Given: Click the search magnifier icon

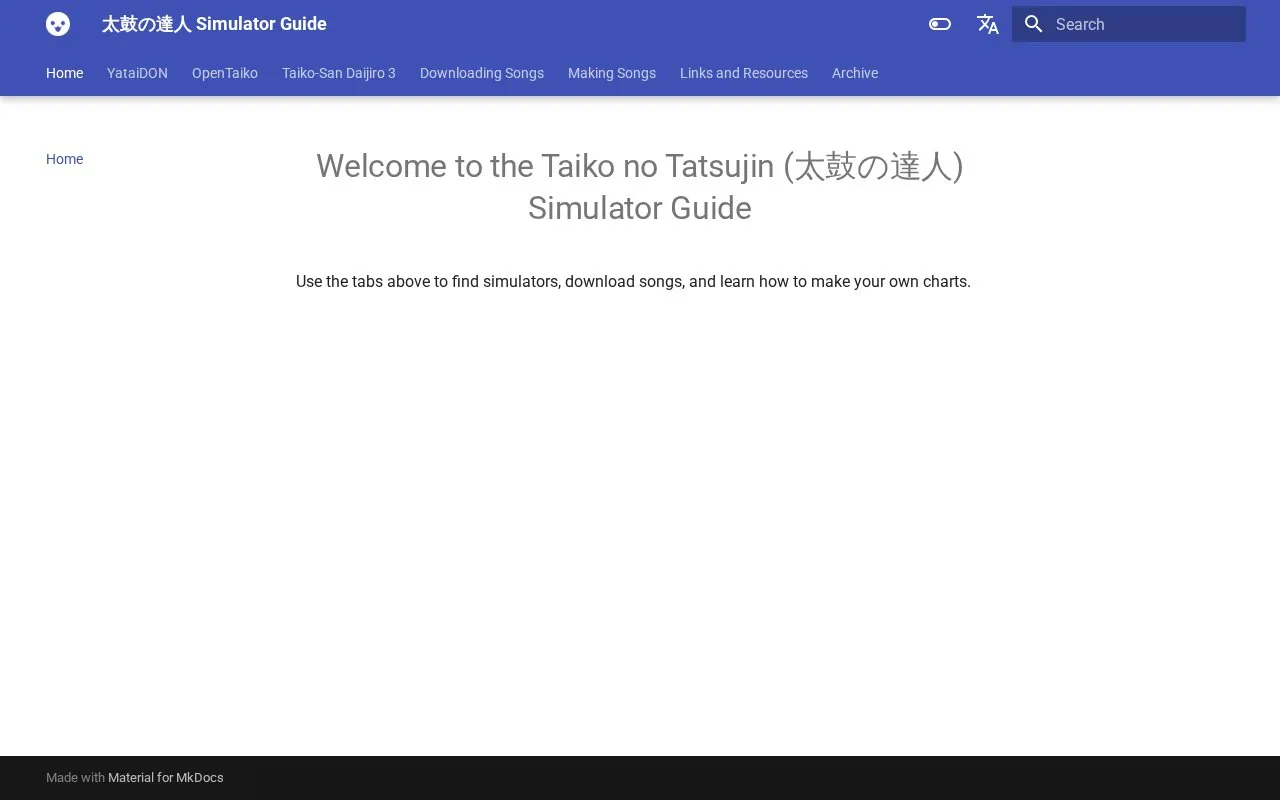Looking at the screenshot, I should coord(1034,24).
